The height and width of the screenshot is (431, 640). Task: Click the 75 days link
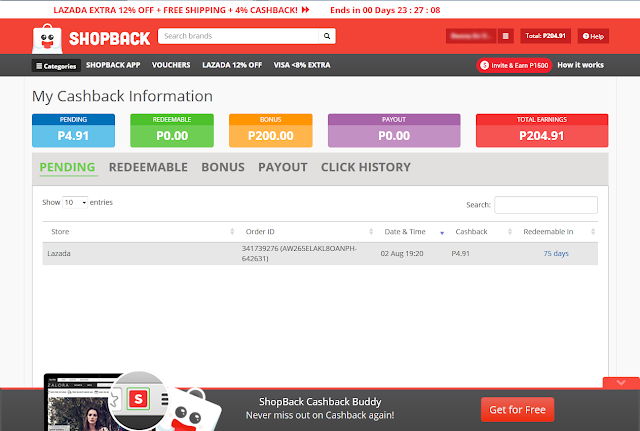point(556,253)
